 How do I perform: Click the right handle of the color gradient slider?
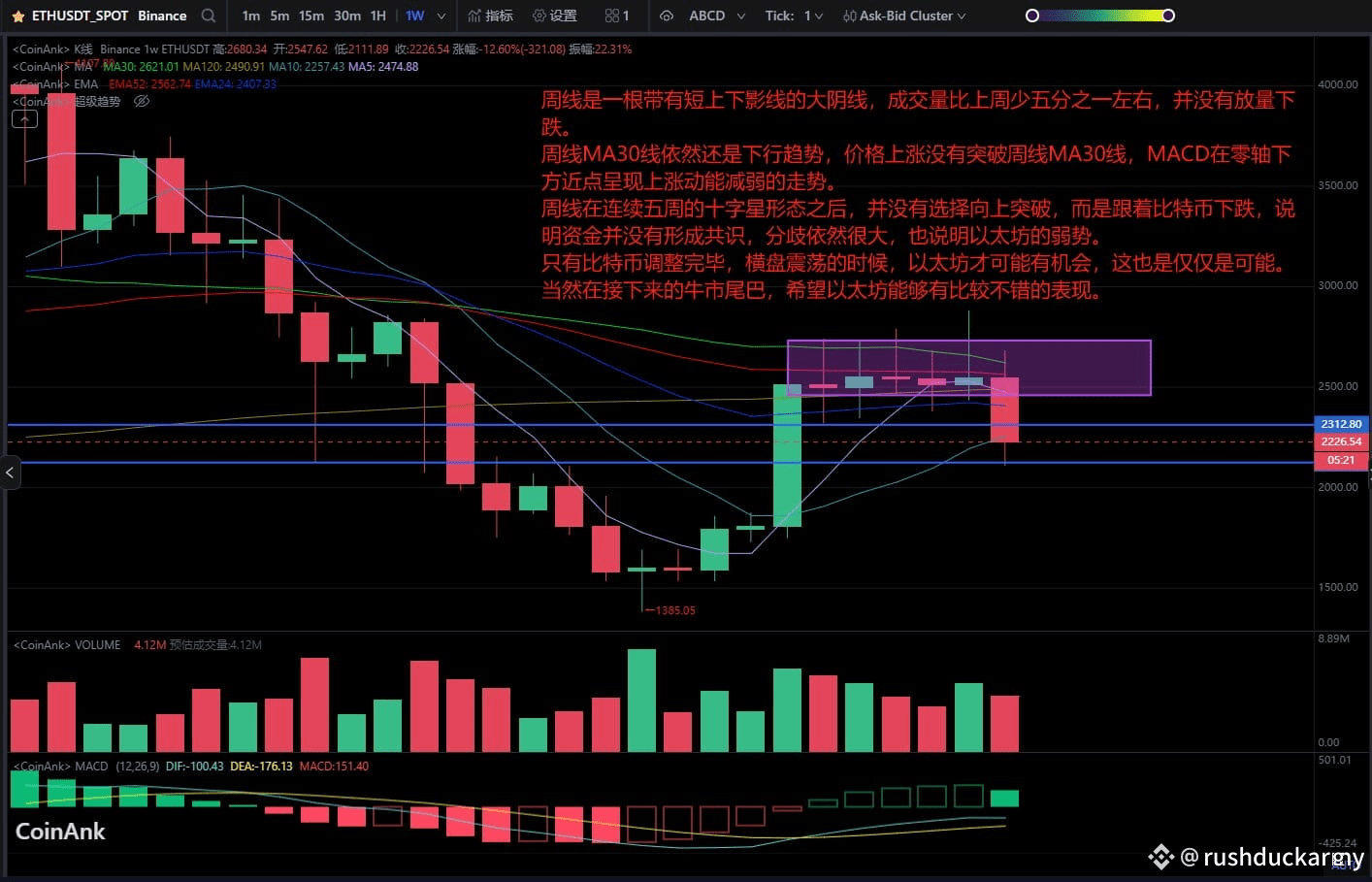1168,16
